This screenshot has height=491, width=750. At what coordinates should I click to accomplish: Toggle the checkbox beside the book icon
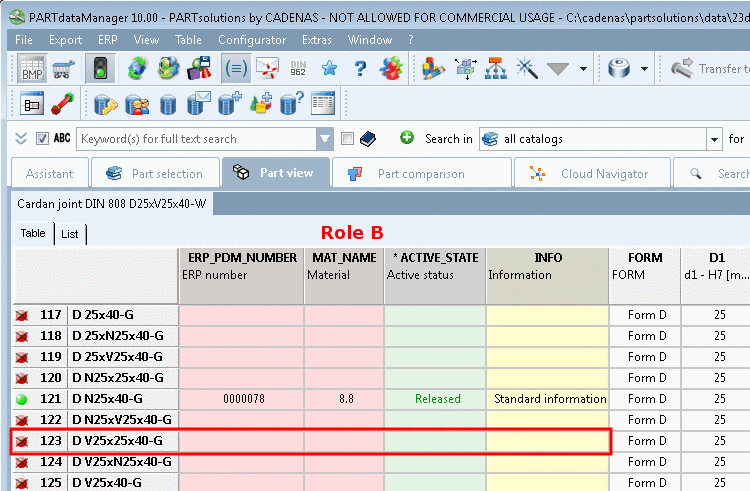347,139
